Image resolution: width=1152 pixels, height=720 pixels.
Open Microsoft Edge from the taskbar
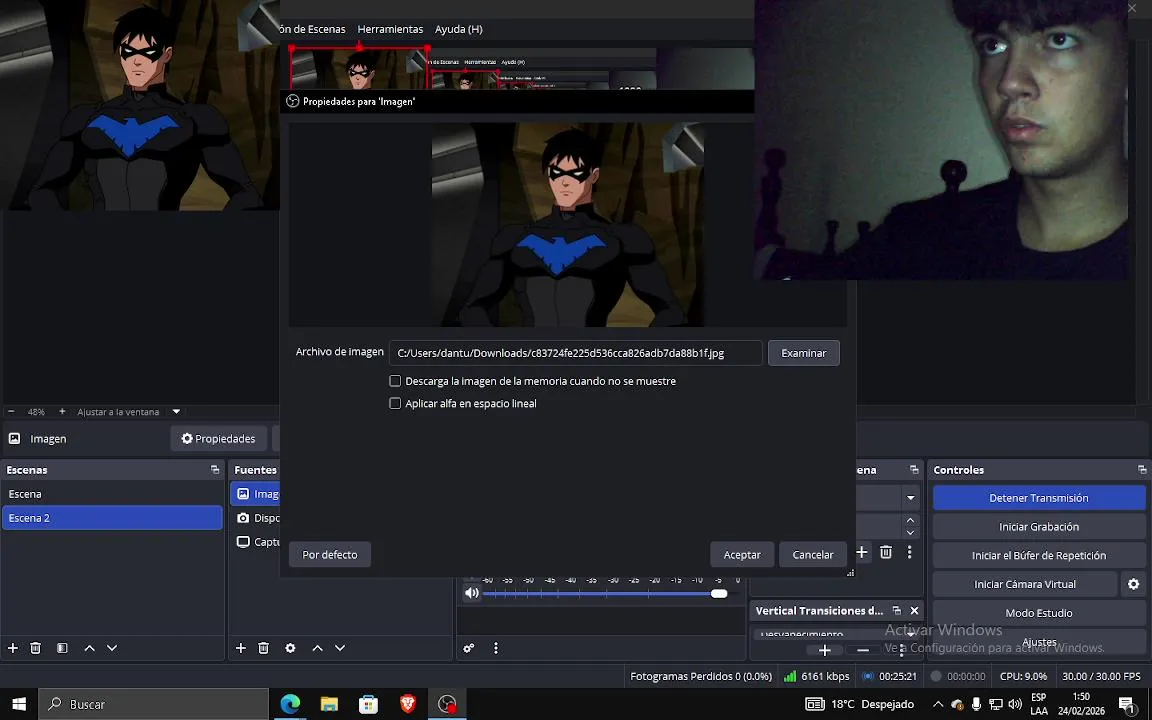pyautogui.click(x=289, y=704)
